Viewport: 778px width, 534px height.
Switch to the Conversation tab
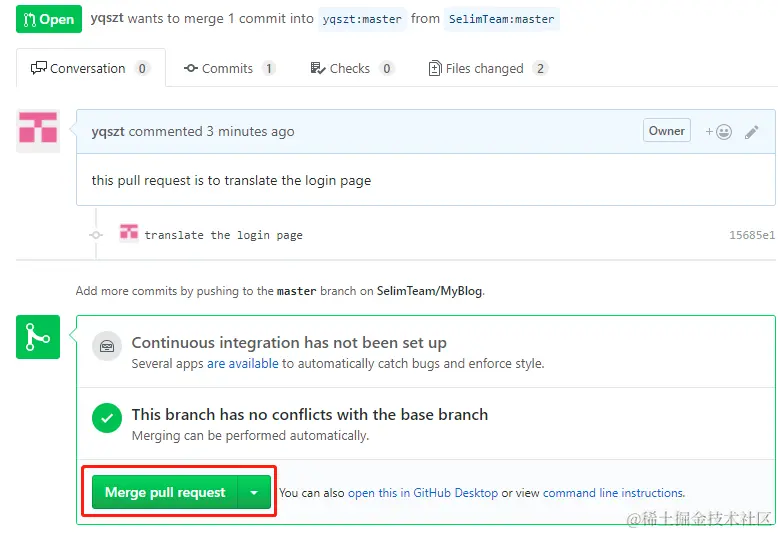[x=91, y=68]
